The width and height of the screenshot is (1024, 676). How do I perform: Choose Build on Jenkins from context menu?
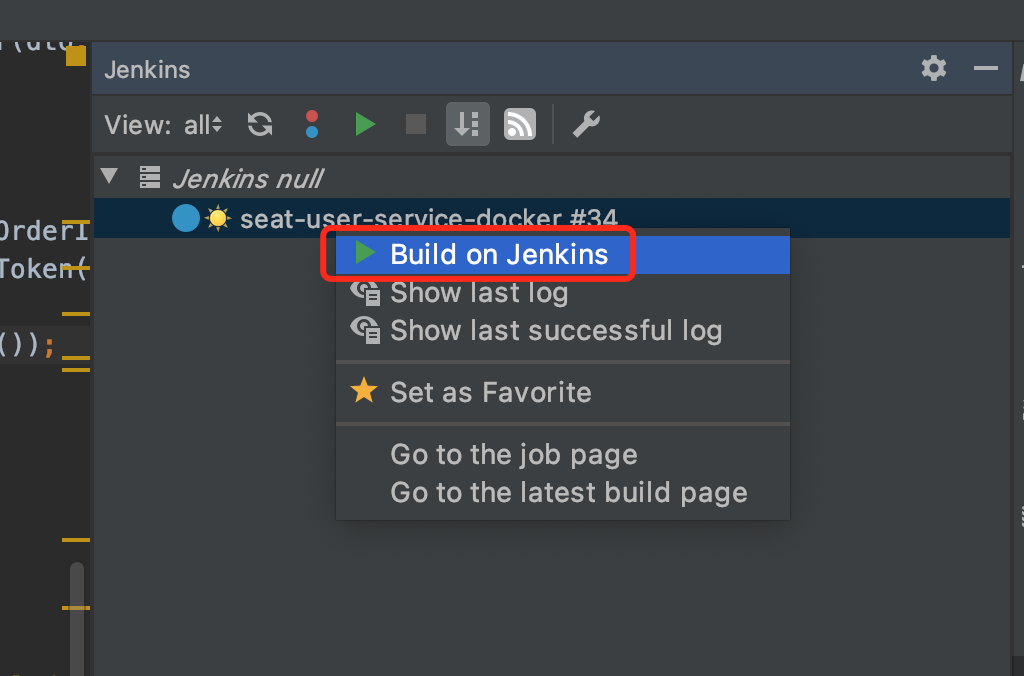(x=498, y=255)
